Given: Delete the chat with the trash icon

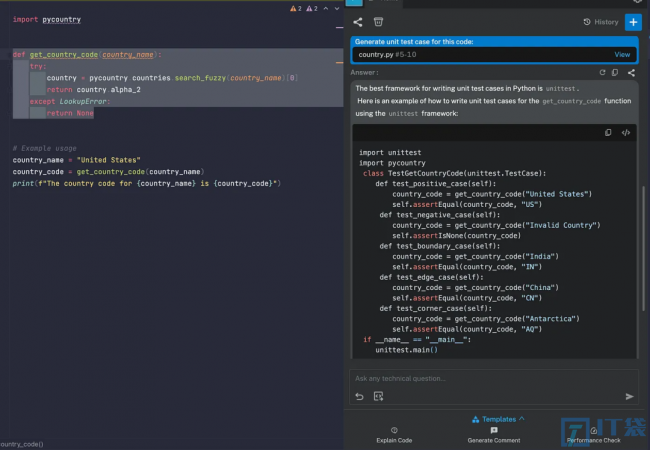Looking at the screenshot, I should pos(378,22).
